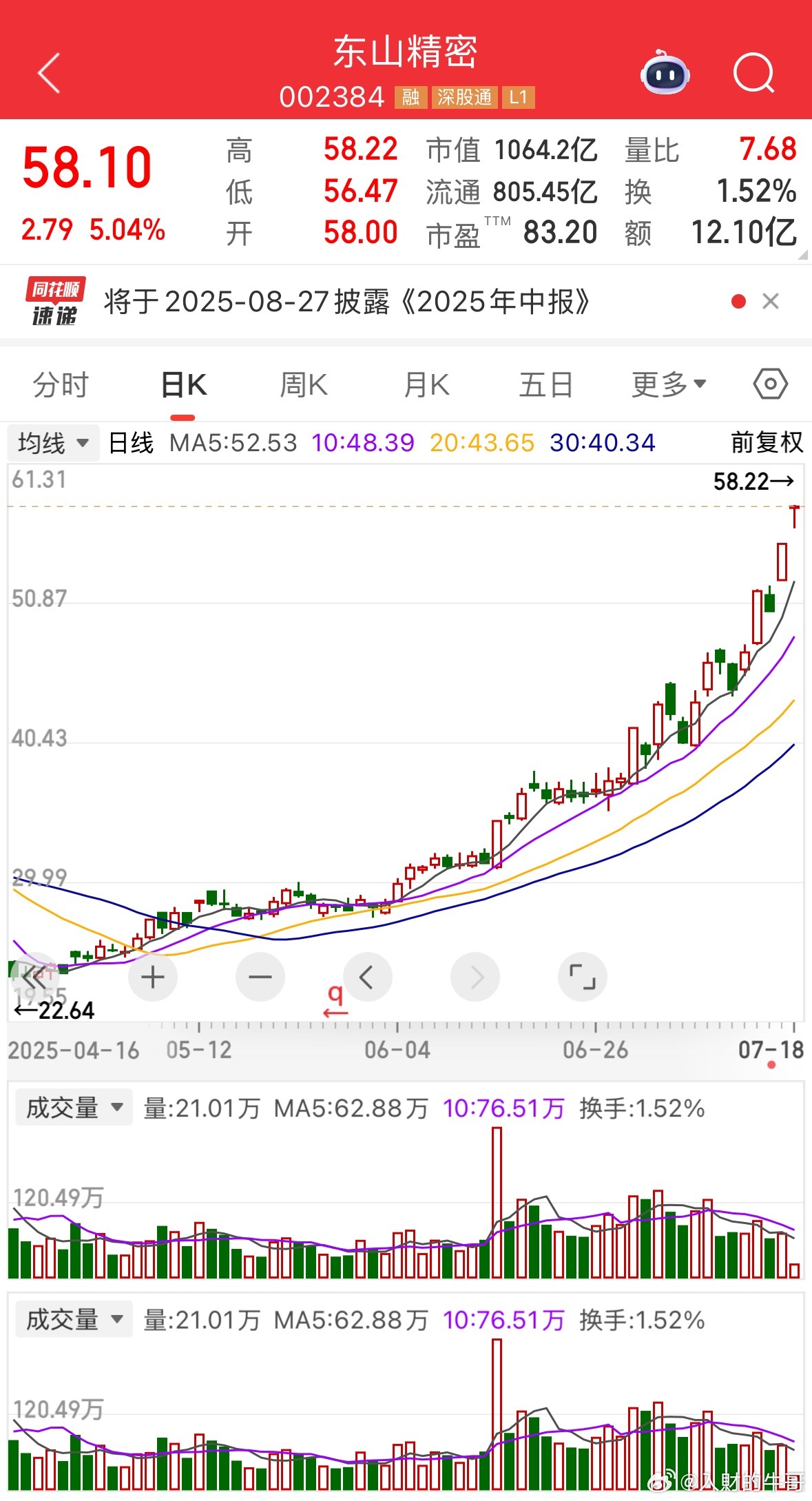Tap the 深股通 badge
Viewport: 812px width, 1501px height.
[464, 97]
